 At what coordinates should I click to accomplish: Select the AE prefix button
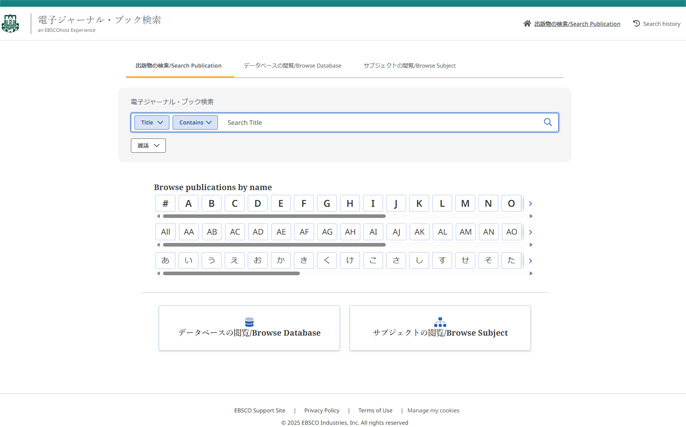(x=281, y=232)
